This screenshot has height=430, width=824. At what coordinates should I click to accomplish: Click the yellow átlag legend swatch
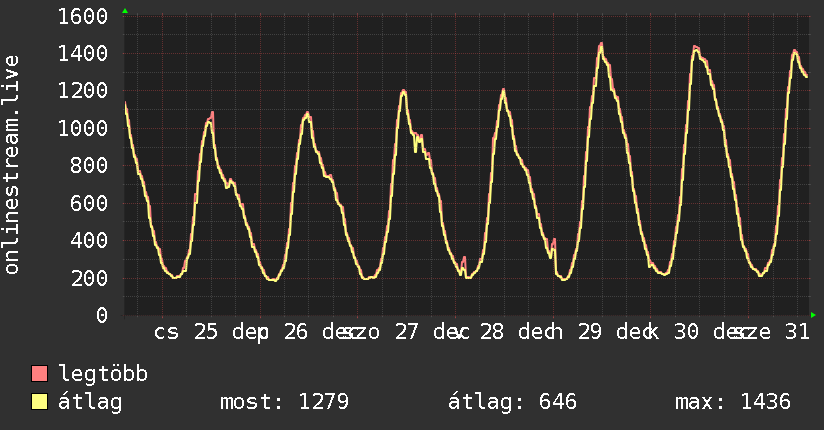pyautogui.click(x=39, y=402)
